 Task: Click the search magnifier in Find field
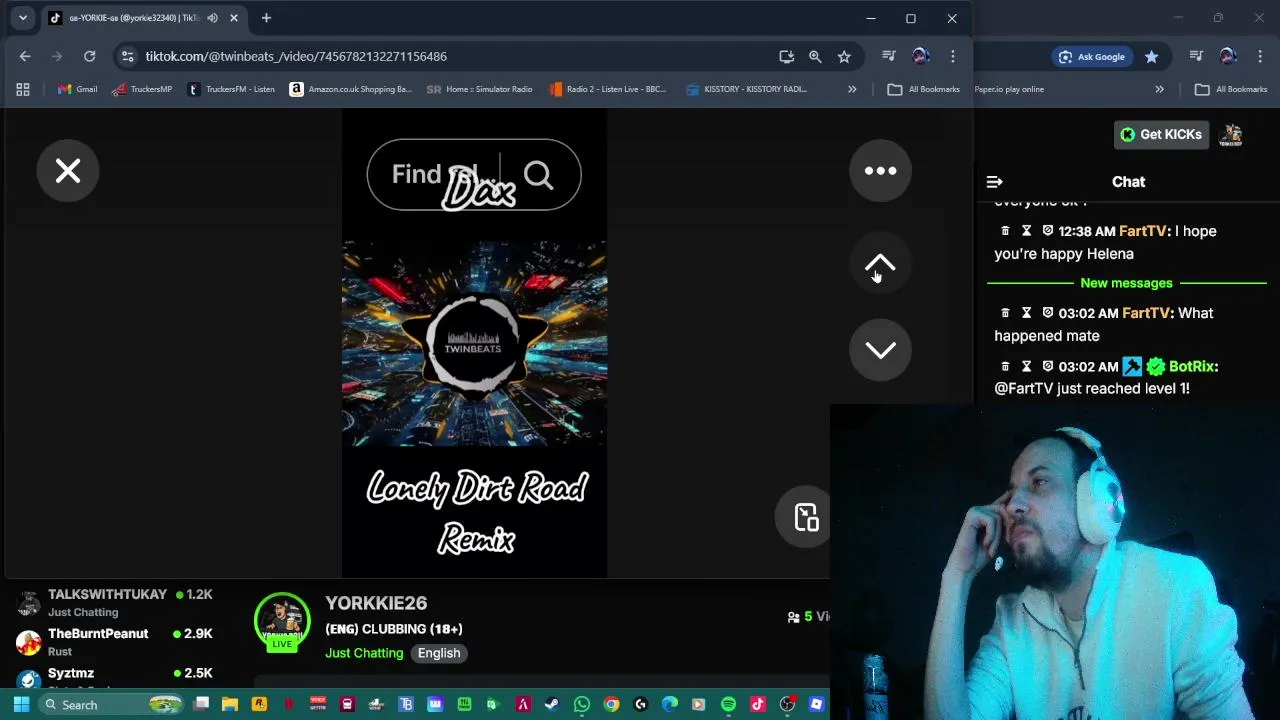pos(538,175)
